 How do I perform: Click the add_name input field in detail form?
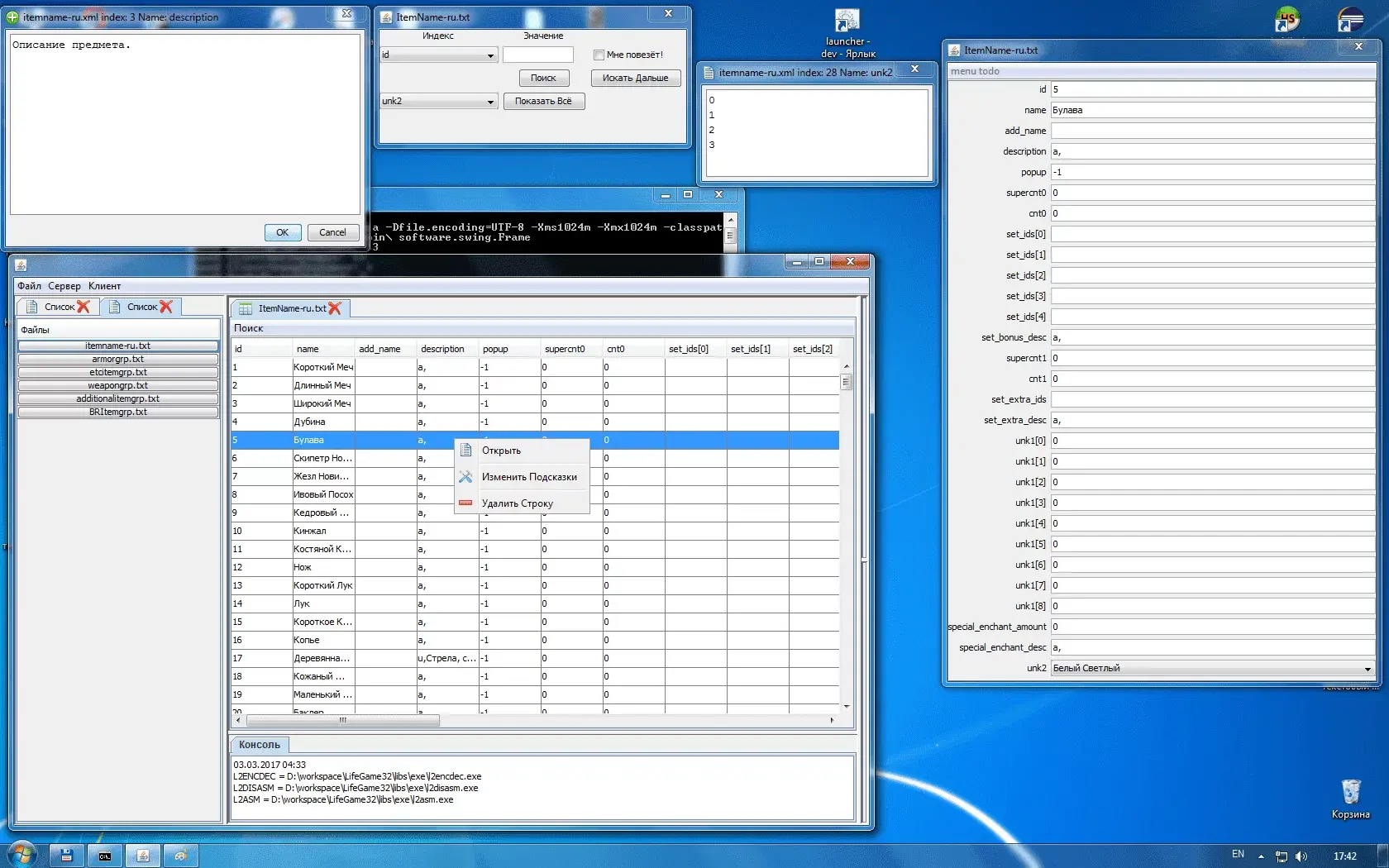point(1213,131)
